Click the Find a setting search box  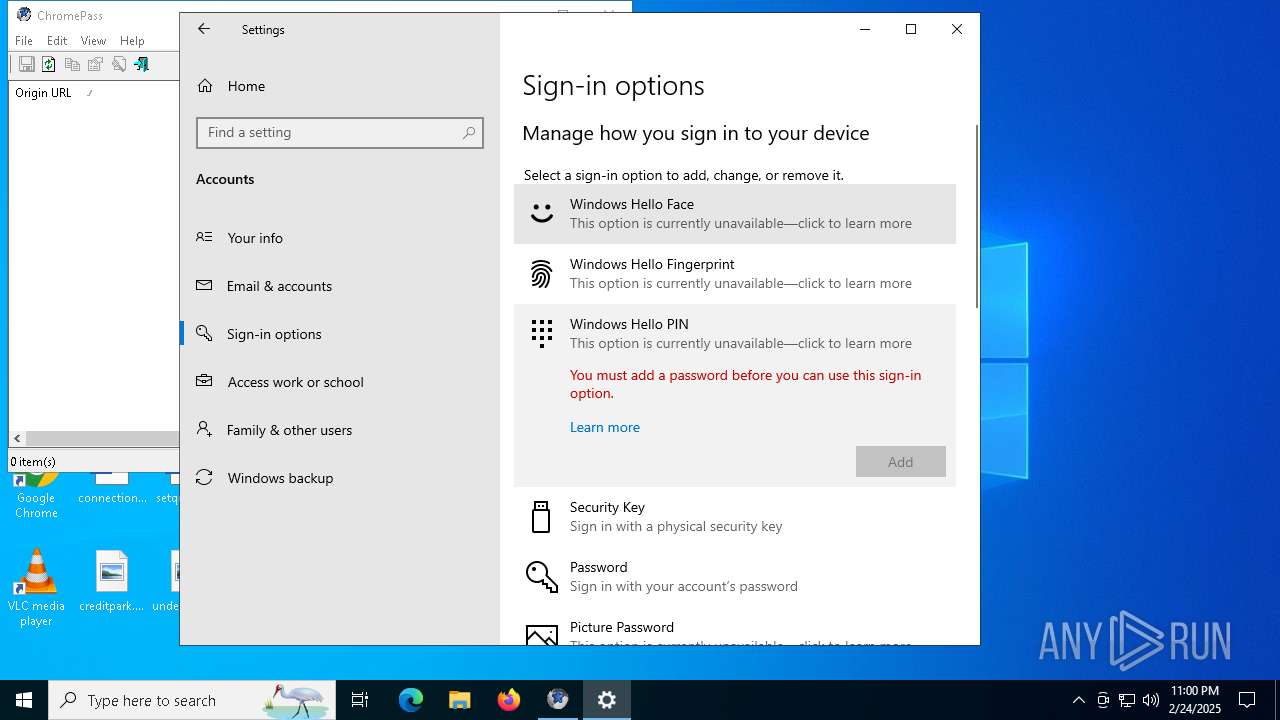pos(340,133)
